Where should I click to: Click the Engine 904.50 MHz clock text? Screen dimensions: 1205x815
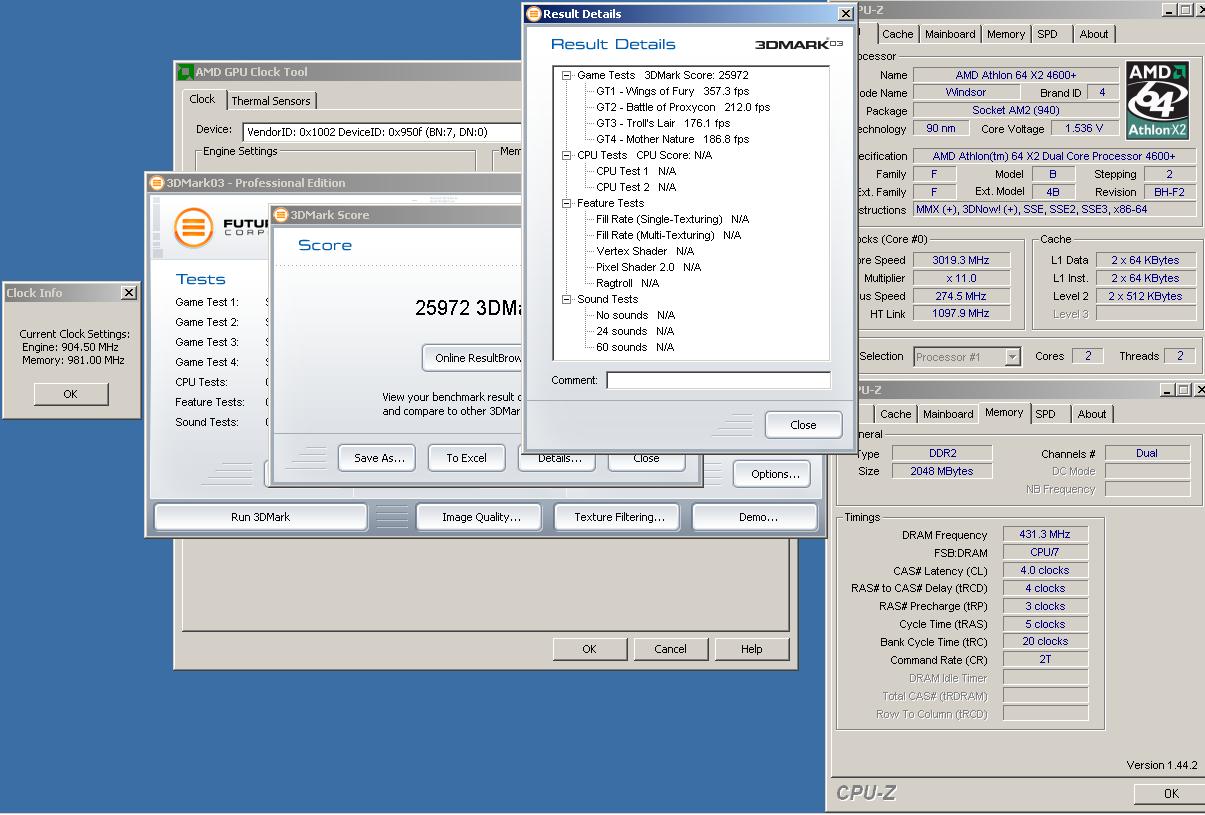71,347
